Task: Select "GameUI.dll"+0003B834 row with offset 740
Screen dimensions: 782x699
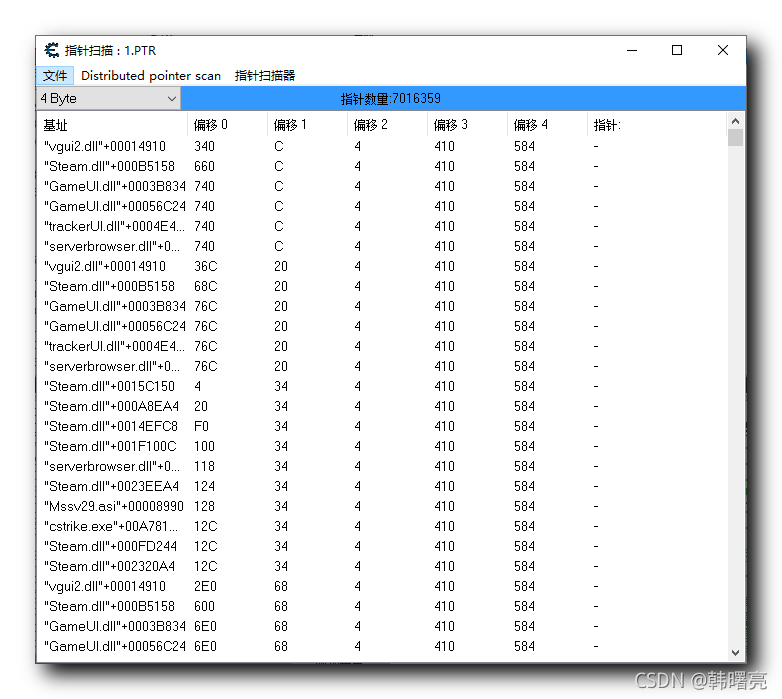Action: click(382, 186)
